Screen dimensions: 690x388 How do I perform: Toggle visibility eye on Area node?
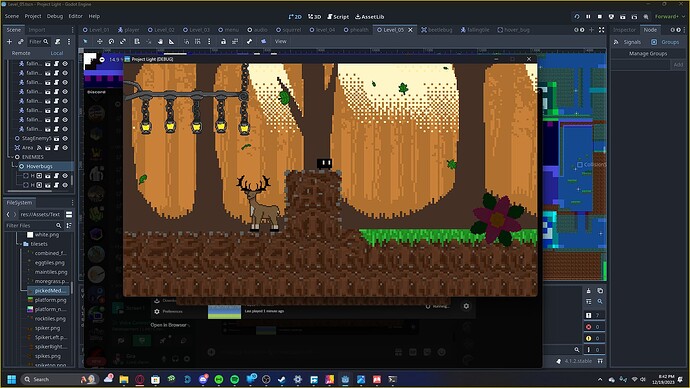click(x=65, y=148)
